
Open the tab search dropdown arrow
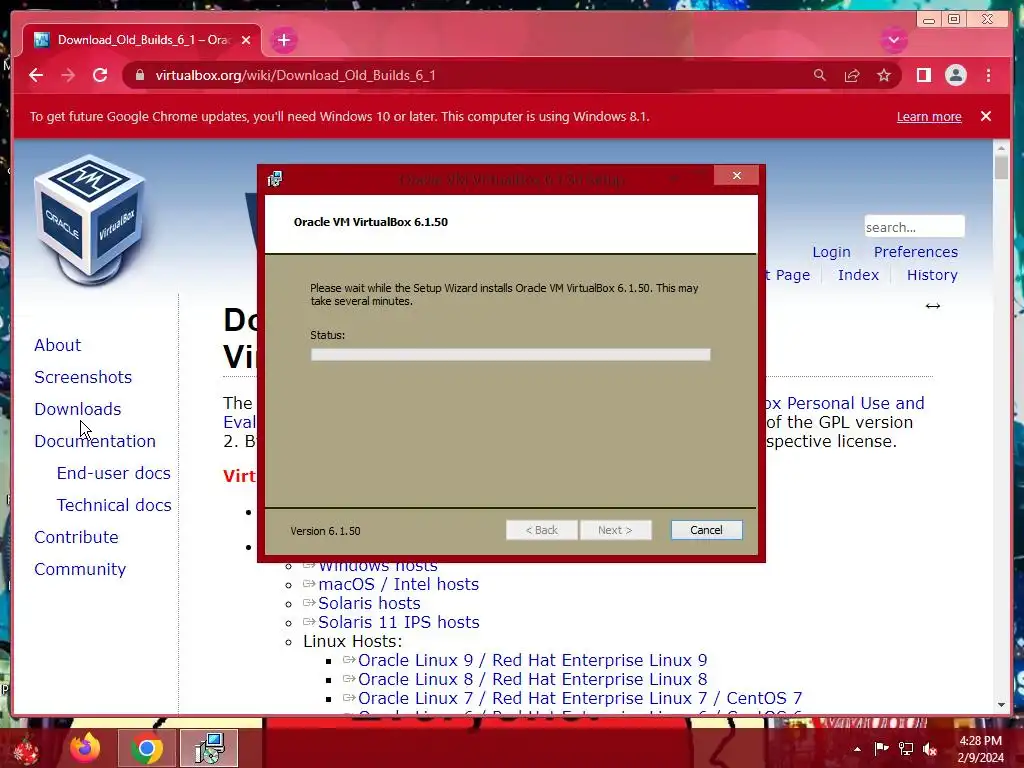(x=893, y=40)
